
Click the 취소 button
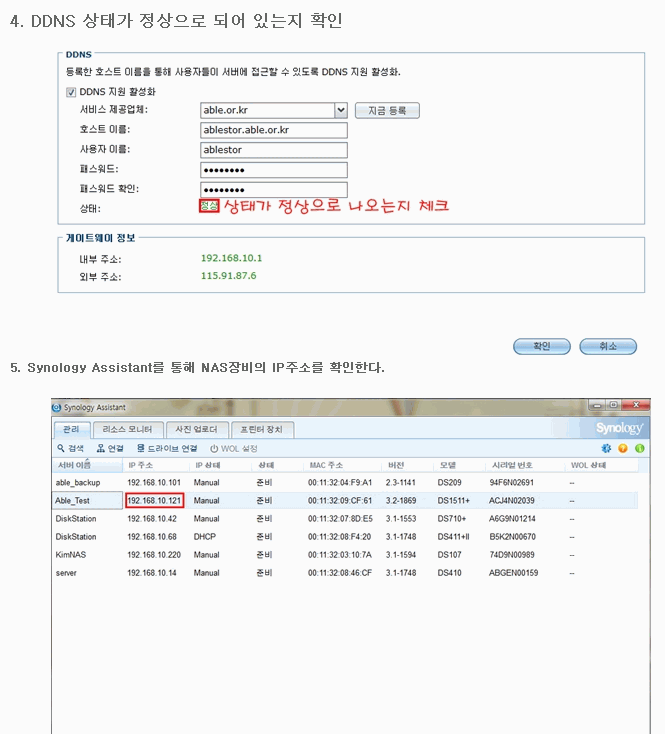(608, 346)
